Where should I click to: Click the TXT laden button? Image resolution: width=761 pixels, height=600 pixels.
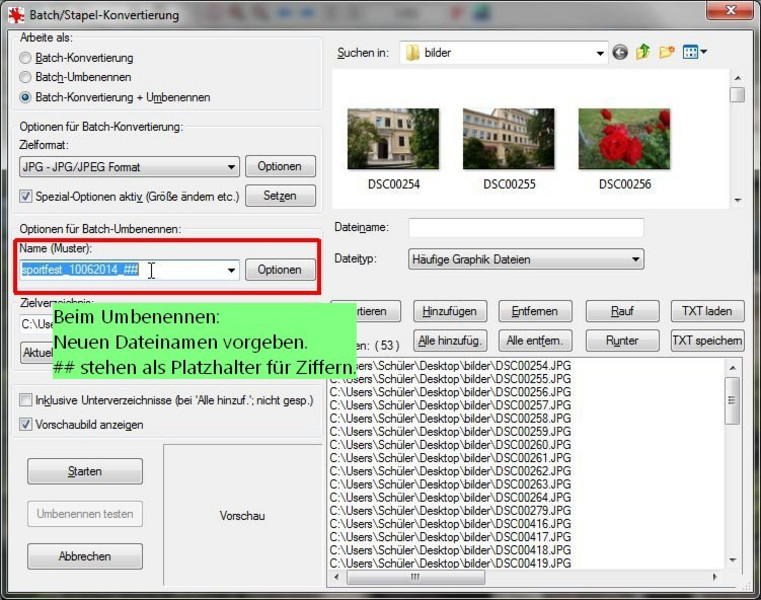pos(707,311)
